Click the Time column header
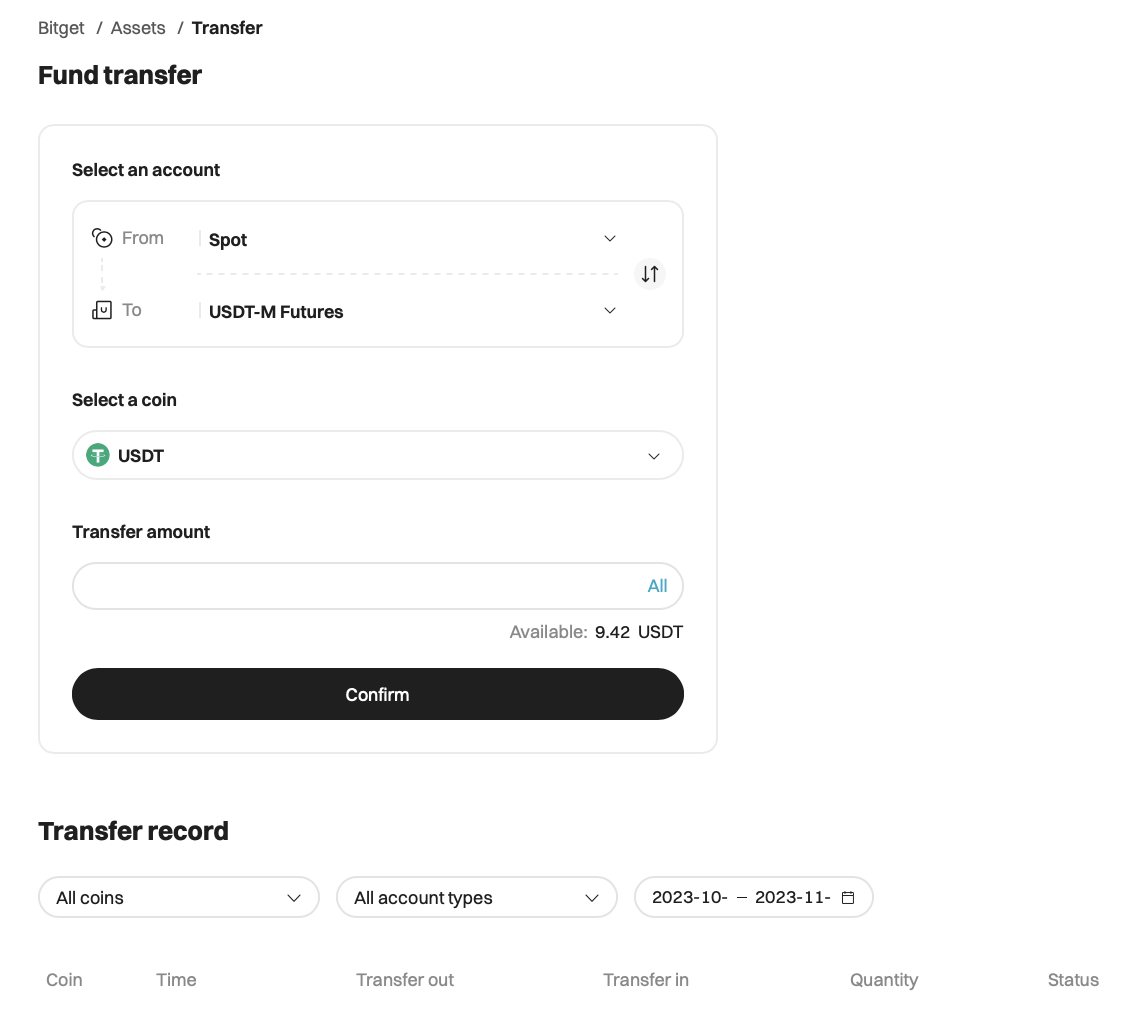 [176, 980]
